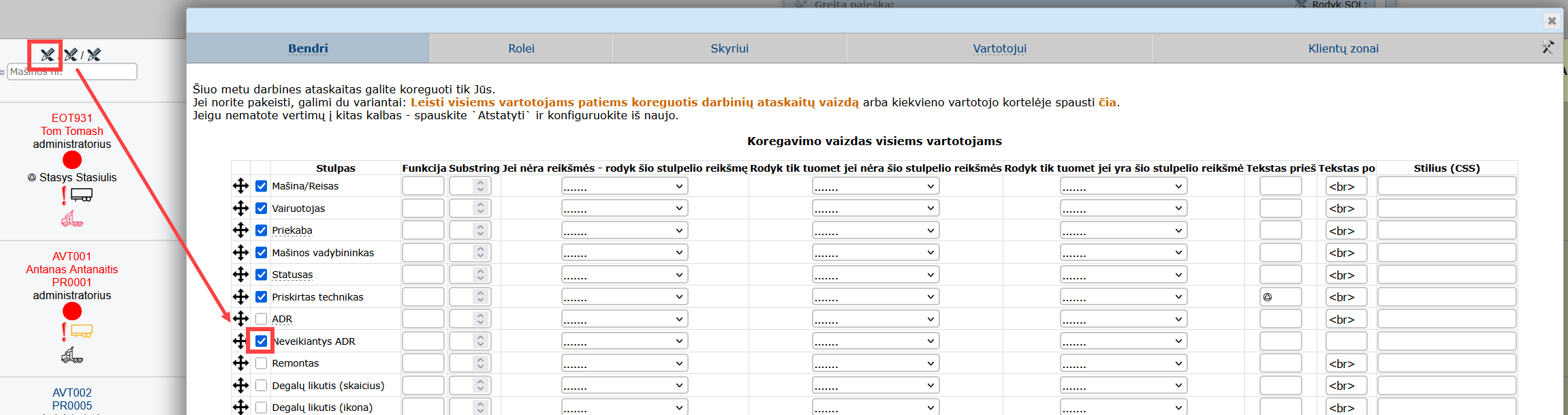
Task: Click Funkcija field for Mašina/Reisas
Action: (423, 186)
